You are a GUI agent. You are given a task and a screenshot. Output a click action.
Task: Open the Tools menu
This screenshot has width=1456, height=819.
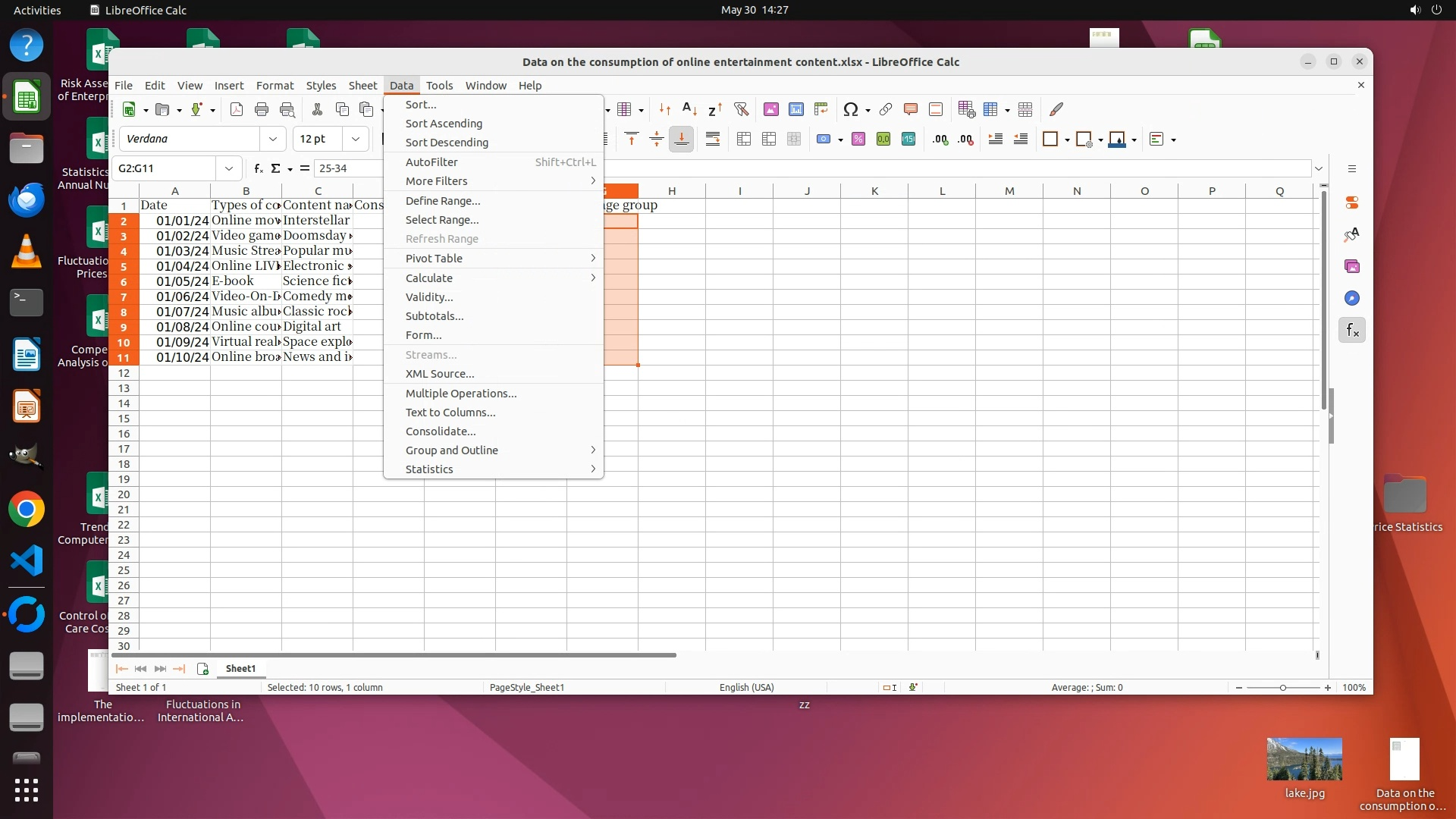[439, 86]
